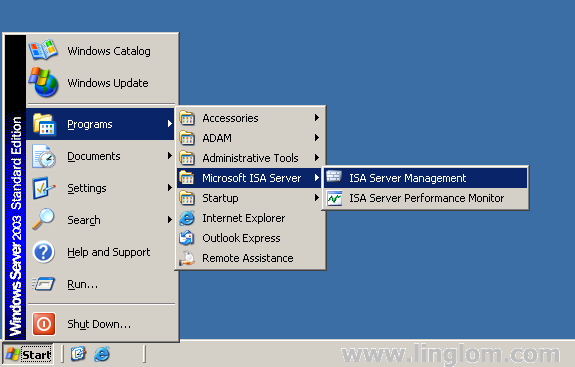Click the Settings checkmark icon

click(x=44, y=188)
